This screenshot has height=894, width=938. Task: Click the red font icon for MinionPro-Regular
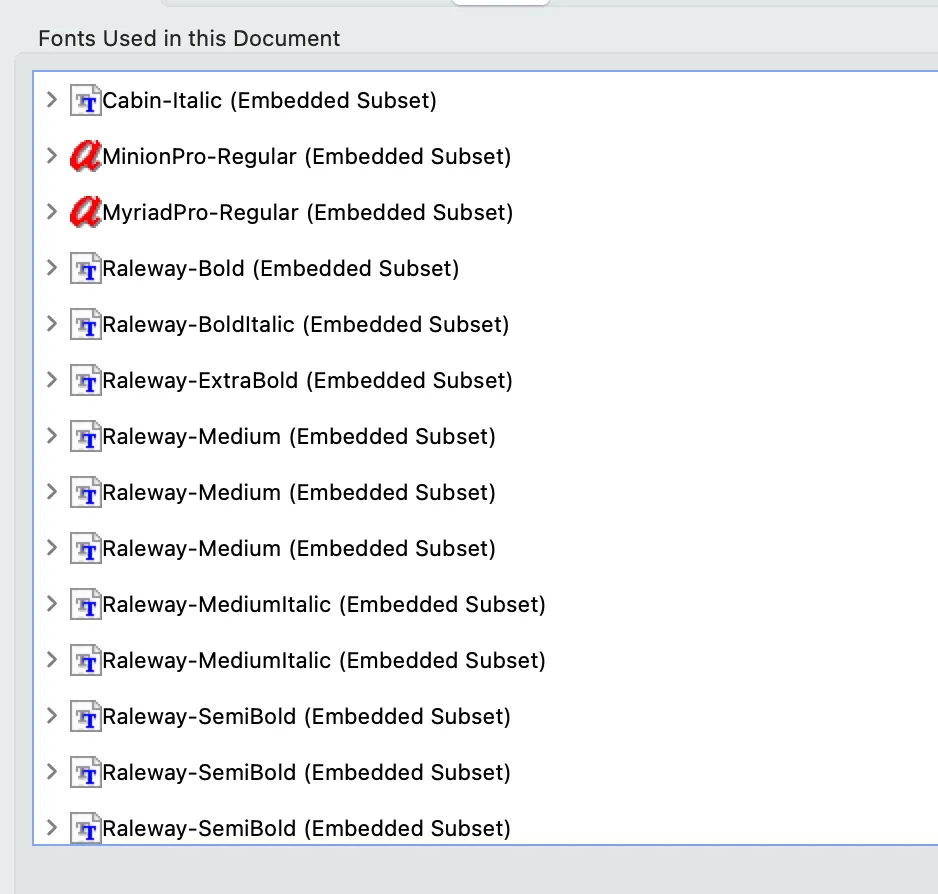coord(86,156)
